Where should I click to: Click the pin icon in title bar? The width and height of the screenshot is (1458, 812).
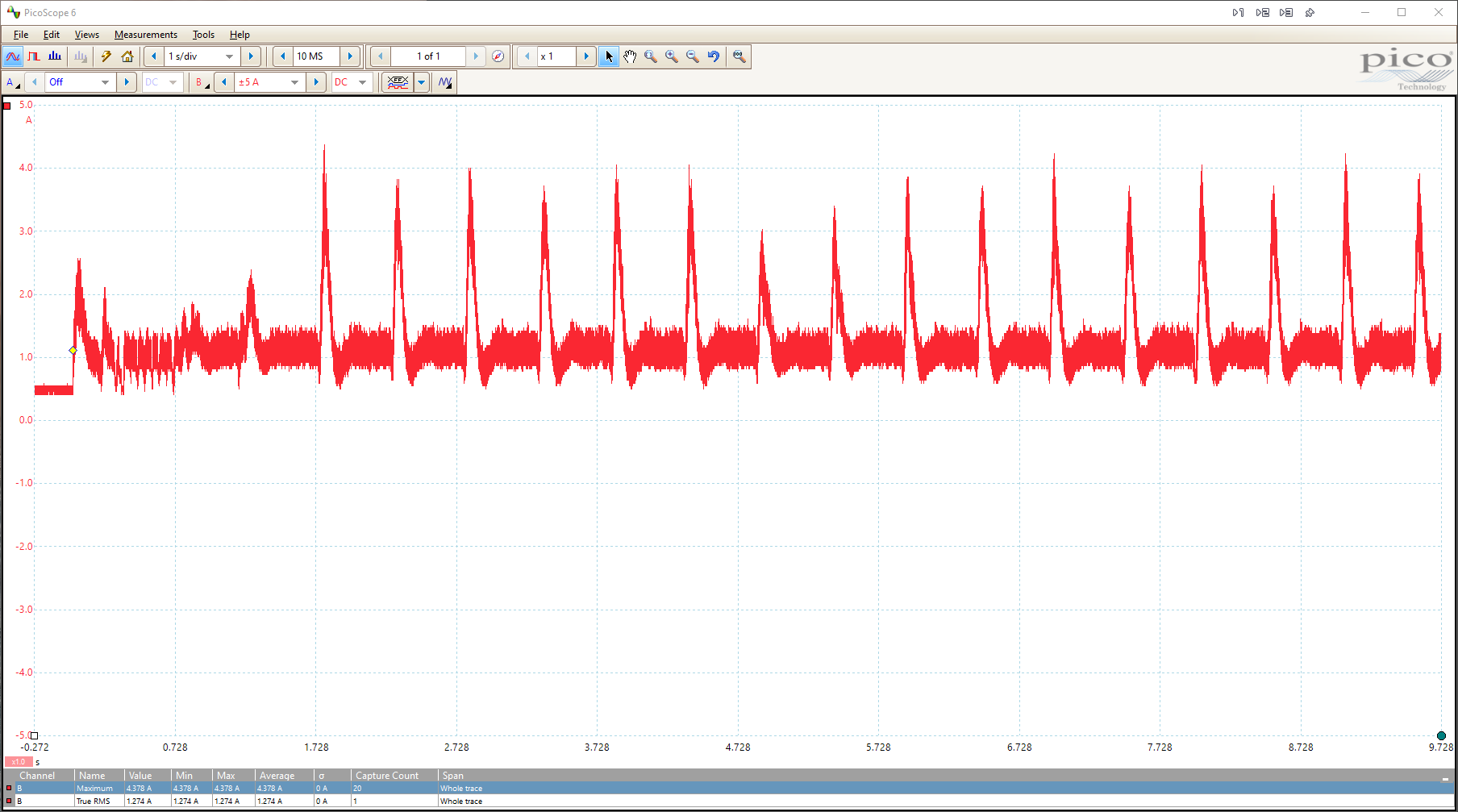[1310, 13]
